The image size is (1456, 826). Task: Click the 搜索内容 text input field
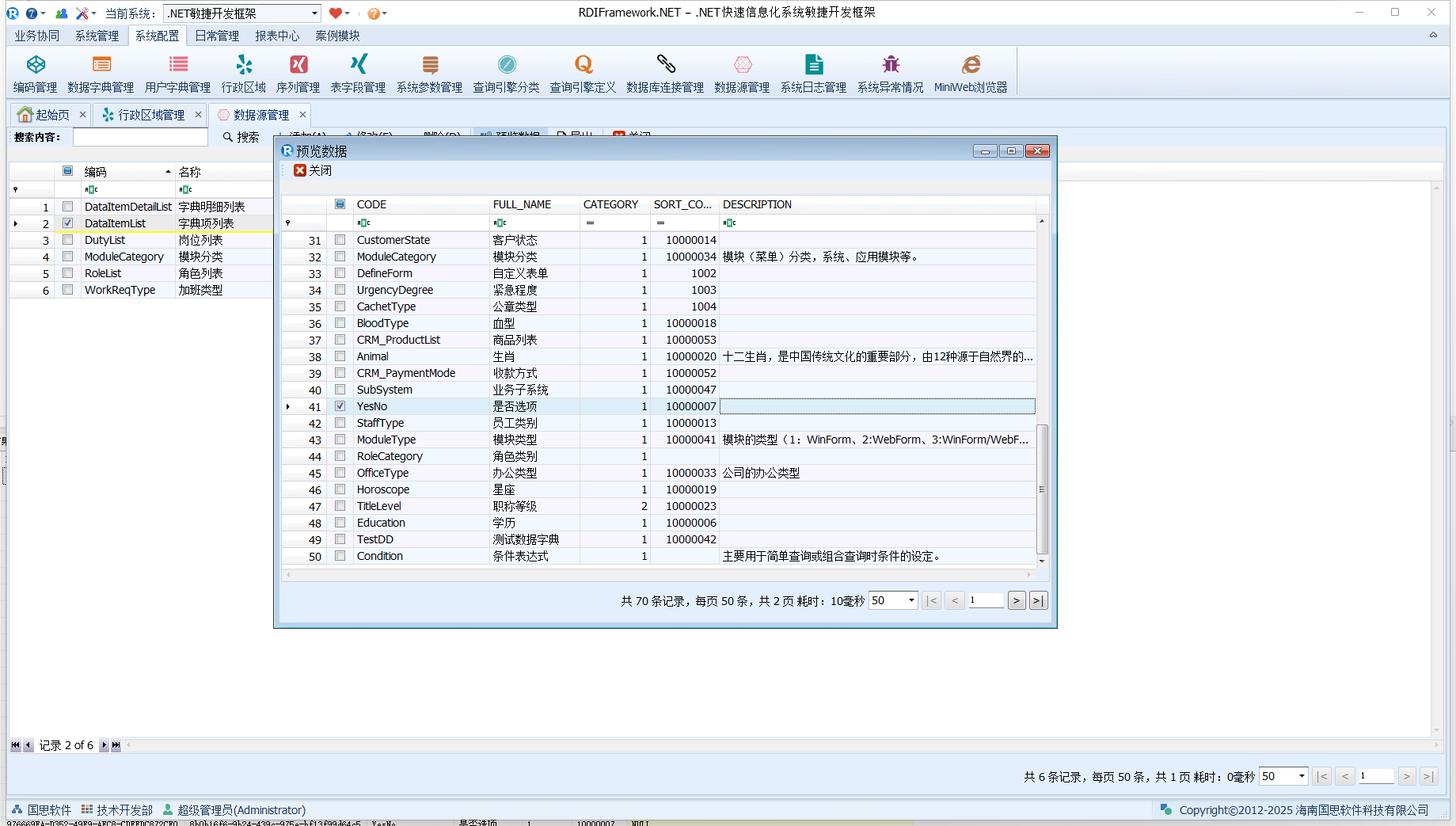tap(140, 137)
